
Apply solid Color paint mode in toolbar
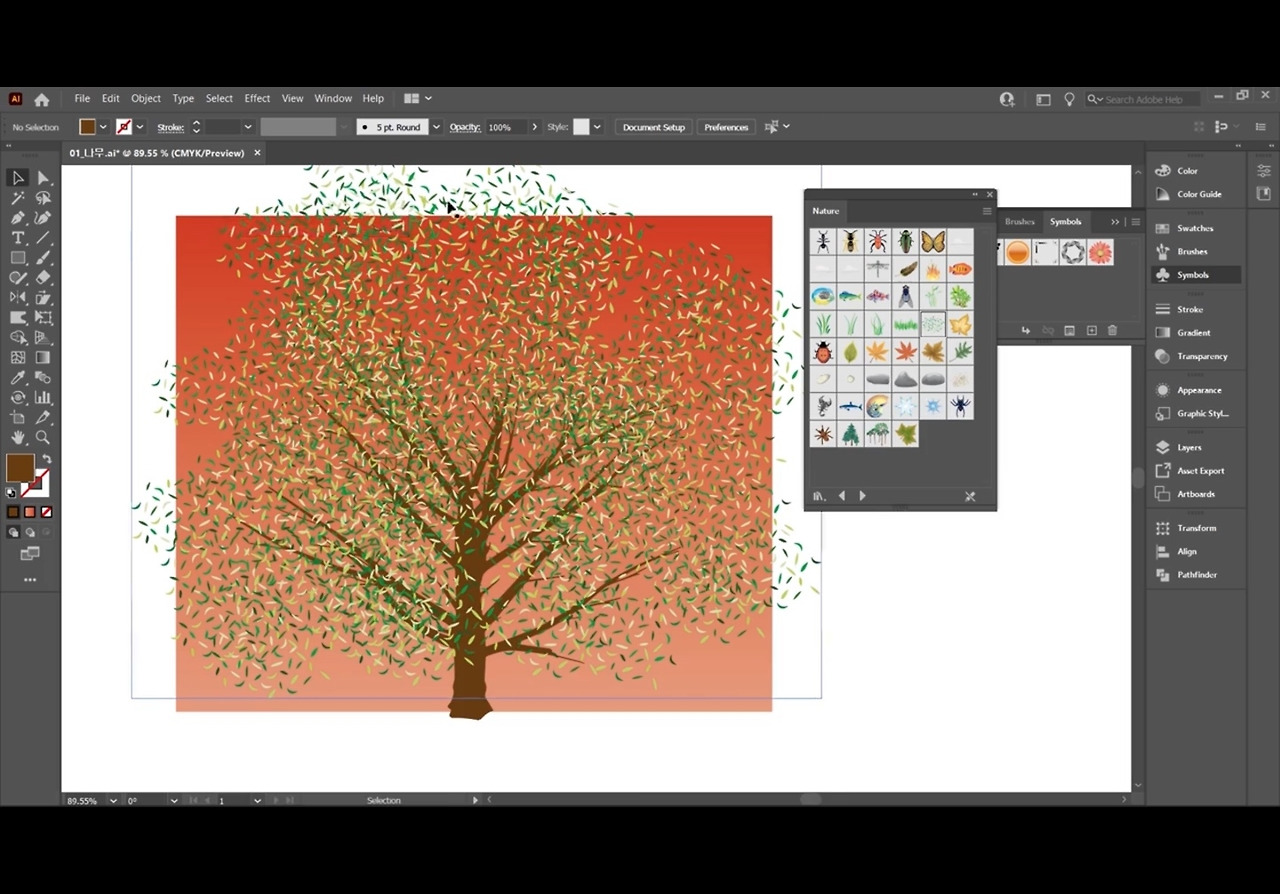click(13, 512)
